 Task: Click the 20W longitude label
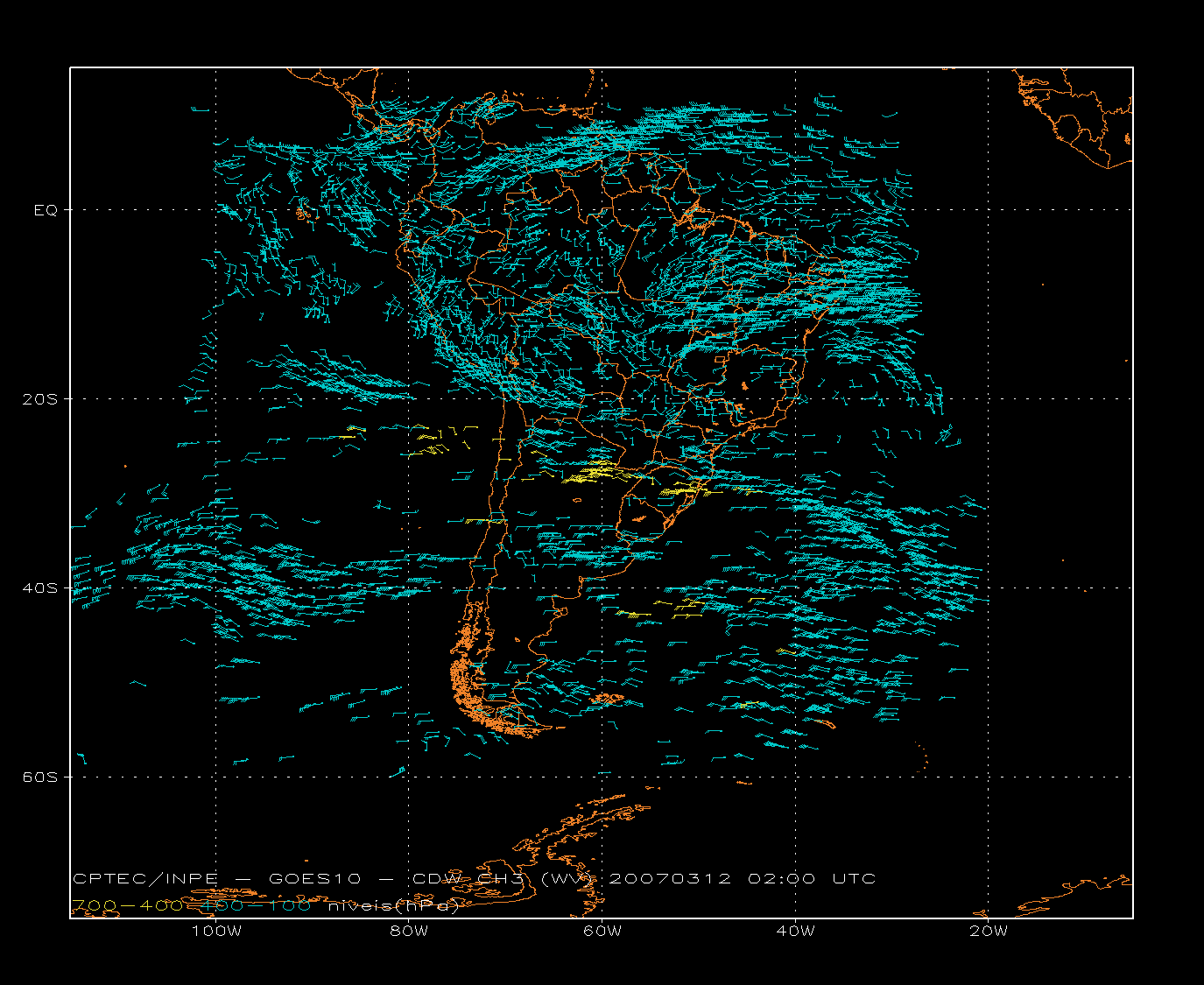click(989, 931)
